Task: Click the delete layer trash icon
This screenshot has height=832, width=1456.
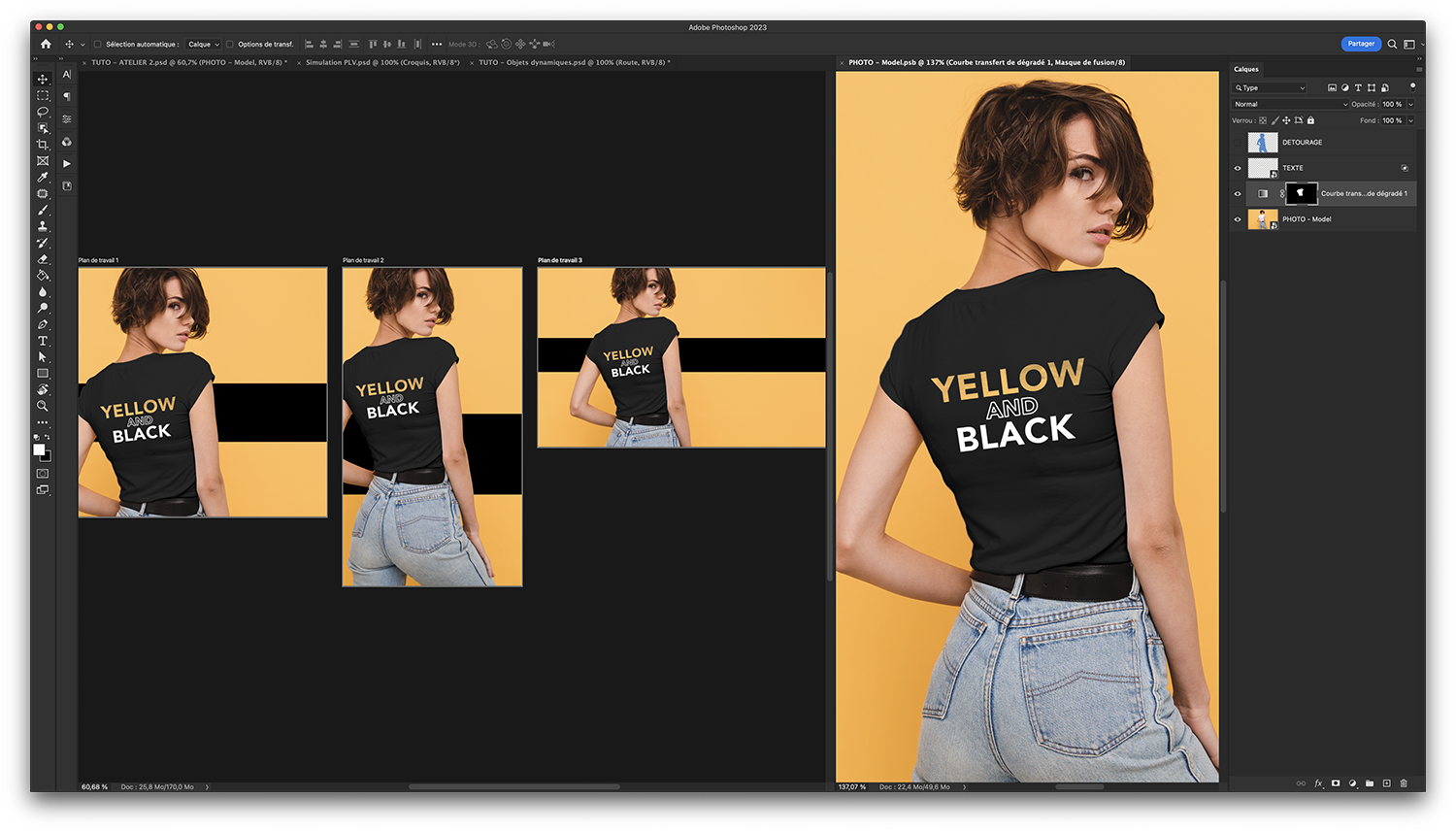Action: pos(1404,783)
